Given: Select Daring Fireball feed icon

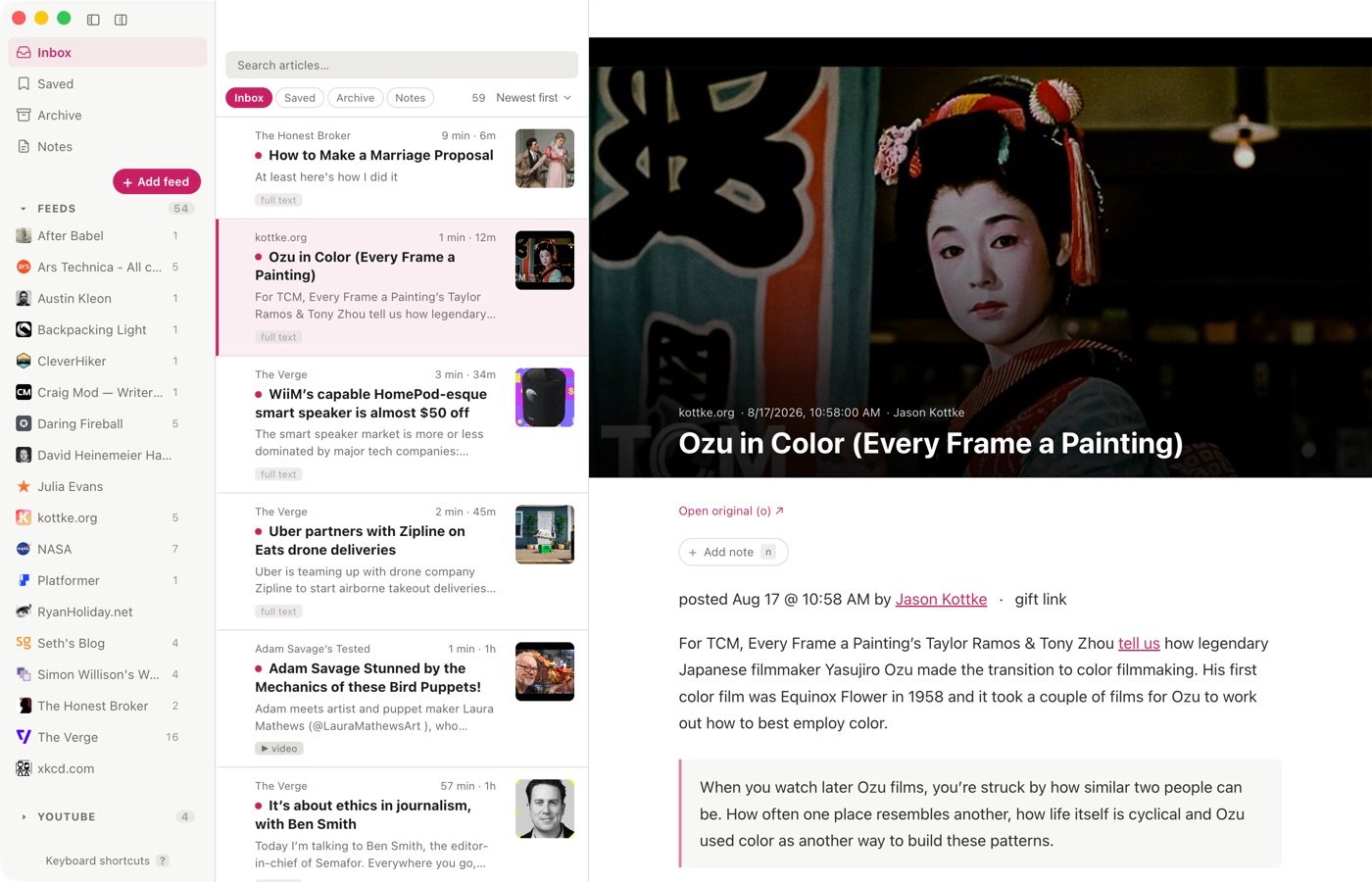Looking at the screenshot, I should (x=24, y=424).
